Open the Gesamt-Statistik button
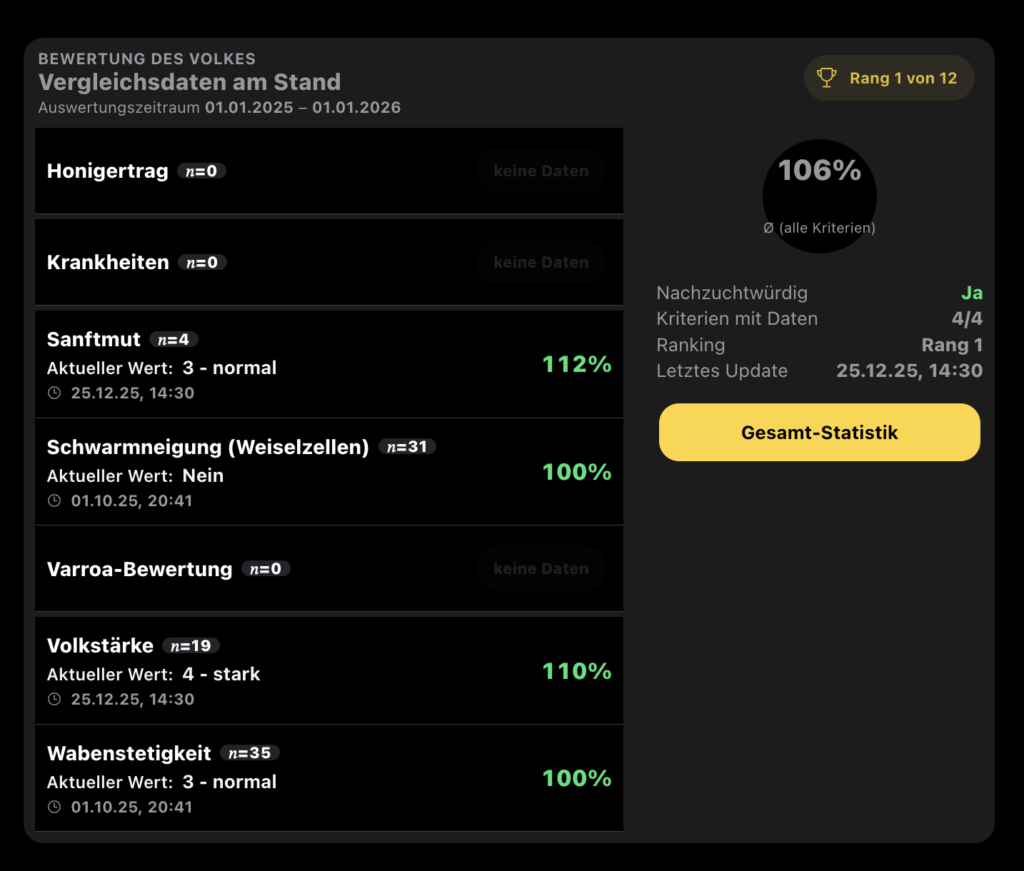Viewport: 1024px width, 871px height. [x=819, y=433]
